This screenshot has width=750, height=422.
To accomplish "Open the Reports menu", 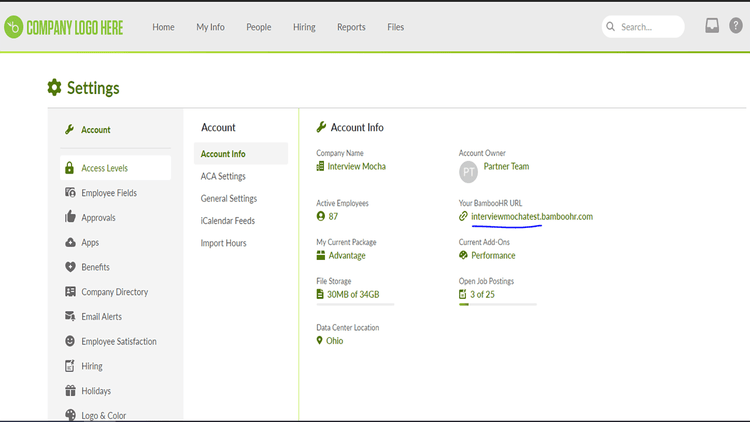I will (351, 27).
